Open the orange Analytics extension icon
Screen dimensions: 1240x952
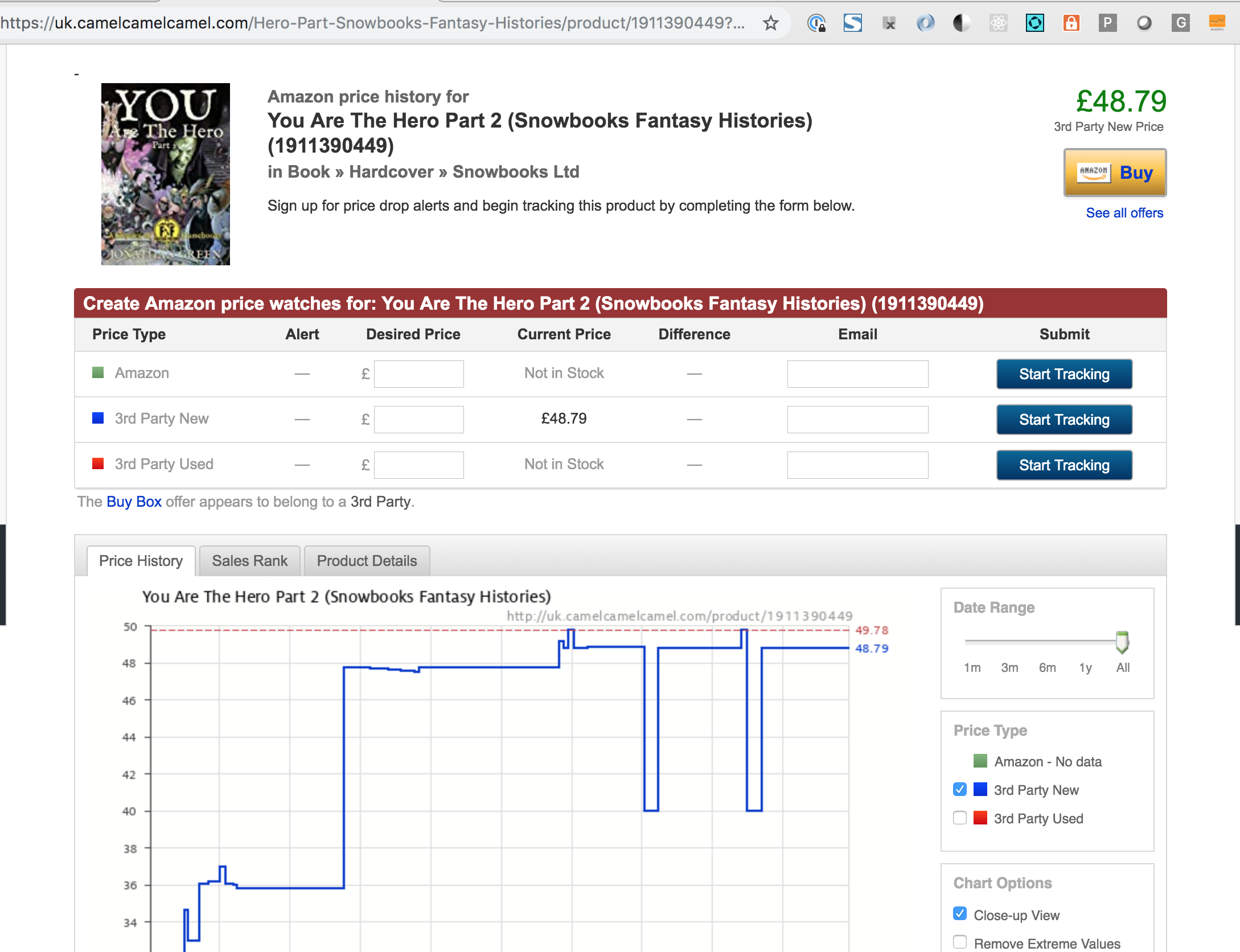[1217, 23]
